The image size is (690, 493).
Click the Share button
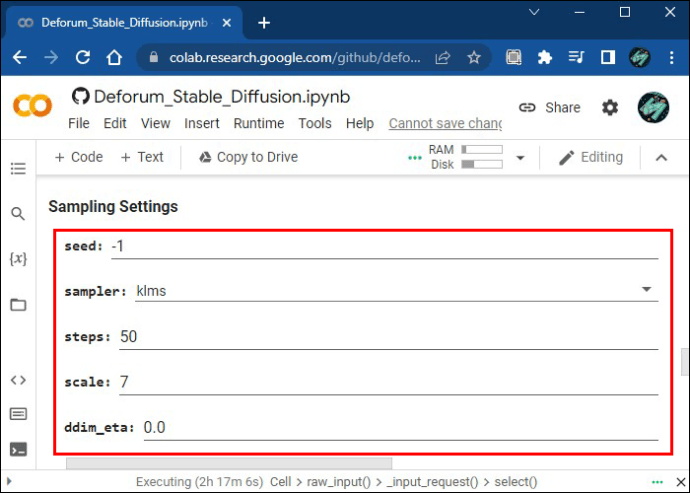pos(549,107)
